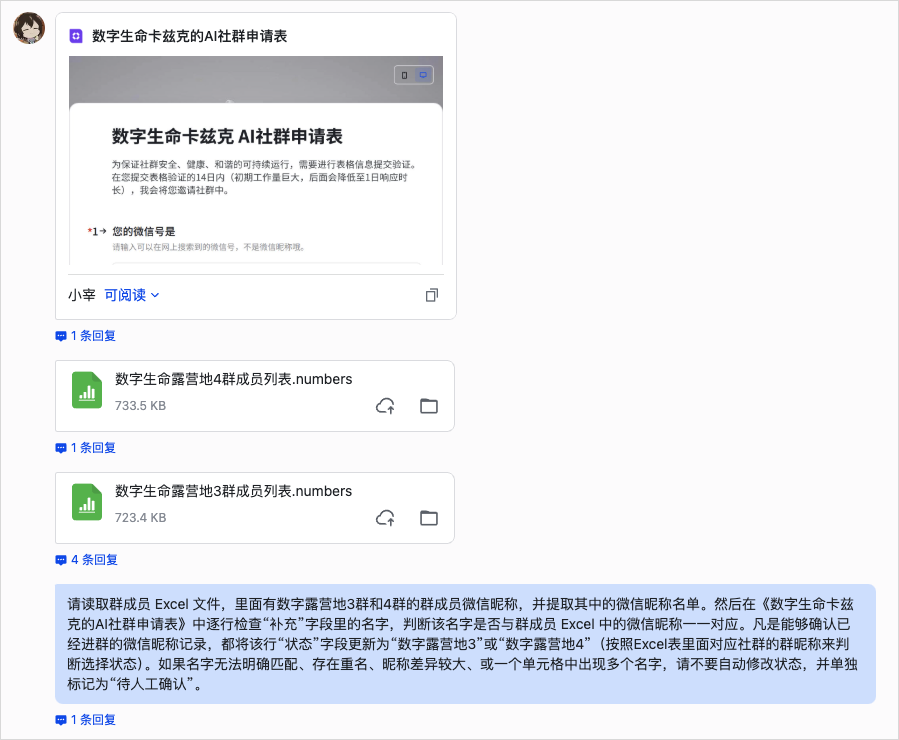Switch form preview to desktop view

tap(423, 75)
